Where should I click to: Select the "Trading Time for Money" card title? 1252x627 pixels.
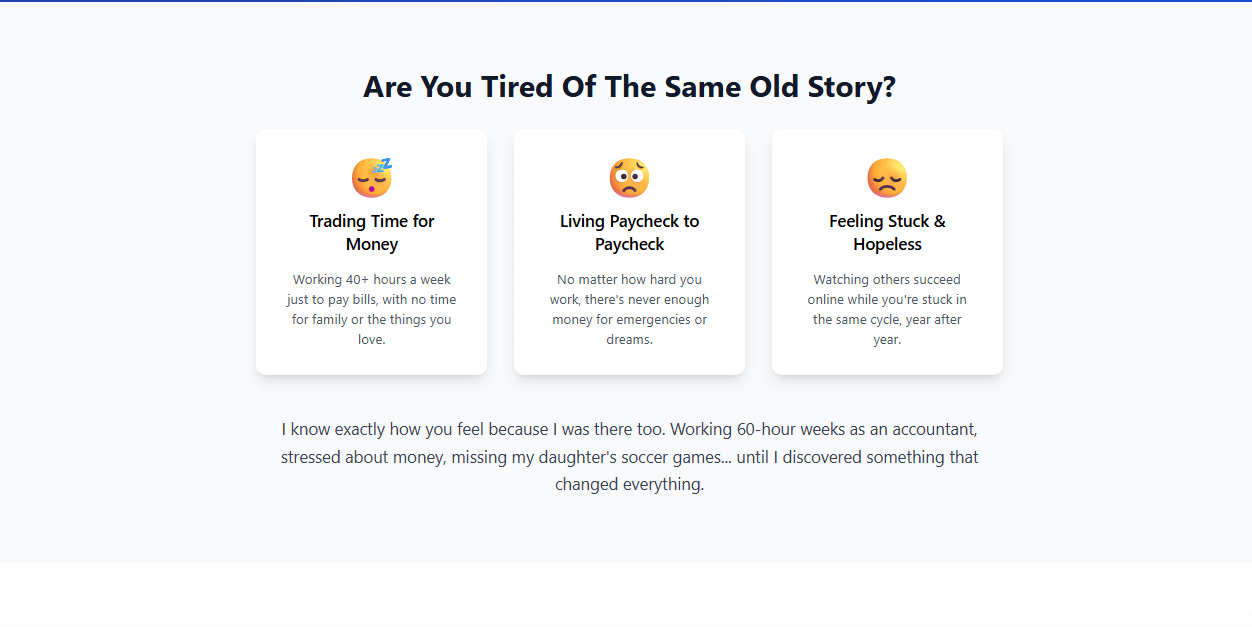click(x=371, y=232)
